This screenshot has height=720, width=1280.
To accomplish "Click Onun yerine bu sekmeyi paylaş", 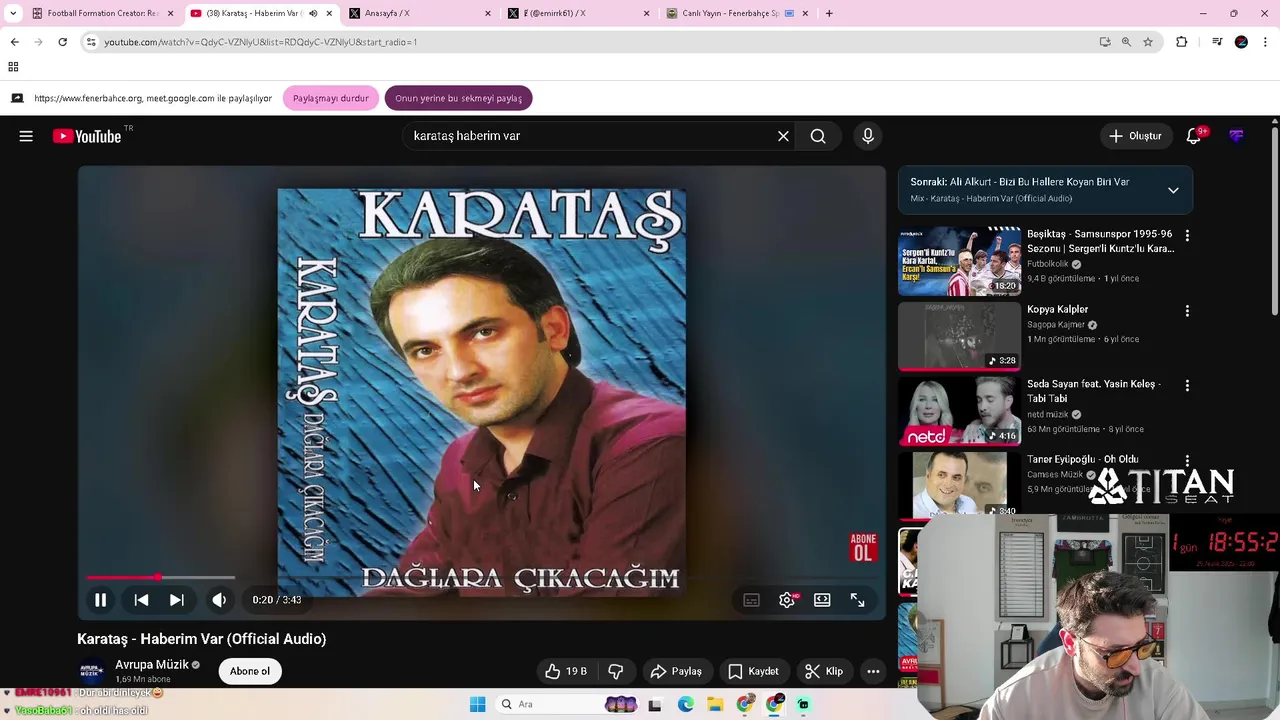I will point(458,98).
